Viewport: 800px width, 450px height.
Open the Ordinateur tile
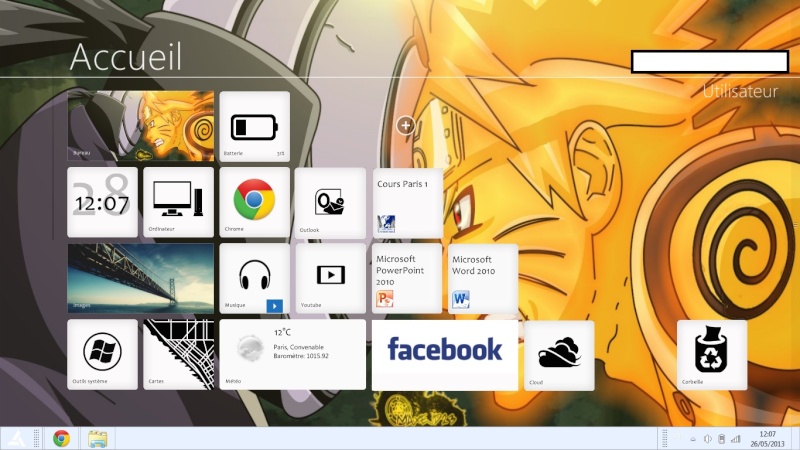click(x=179, y=202)
